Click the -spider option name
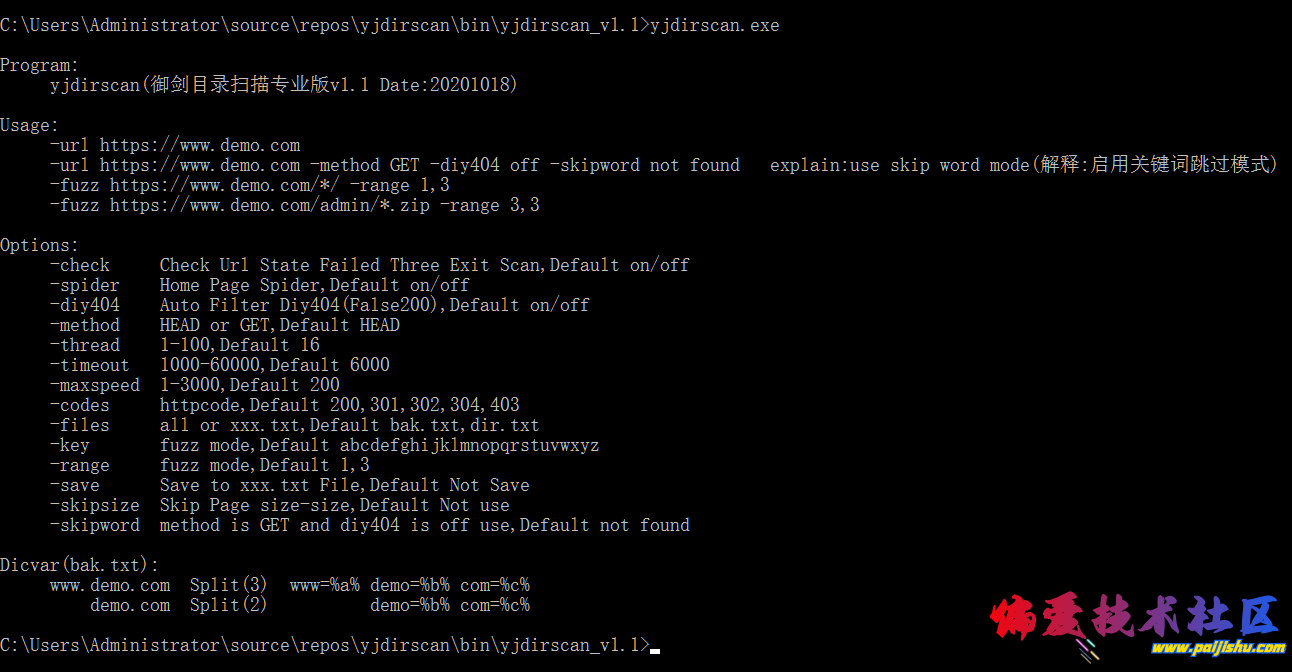This screenshot has width=1292, height=672. pos(84,285)
